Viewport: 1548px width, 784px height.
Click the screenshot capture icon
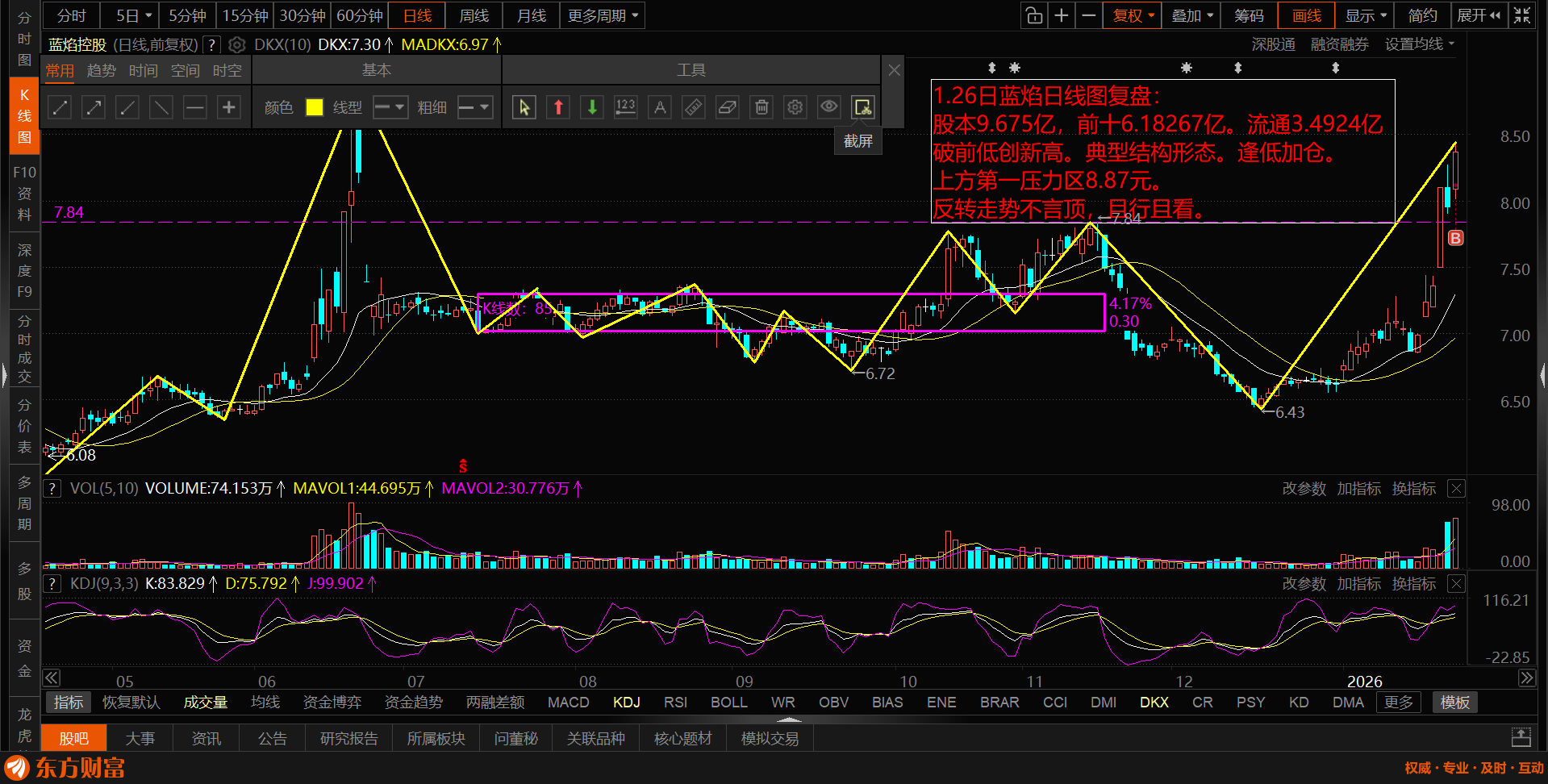click(x=863, y=107)
